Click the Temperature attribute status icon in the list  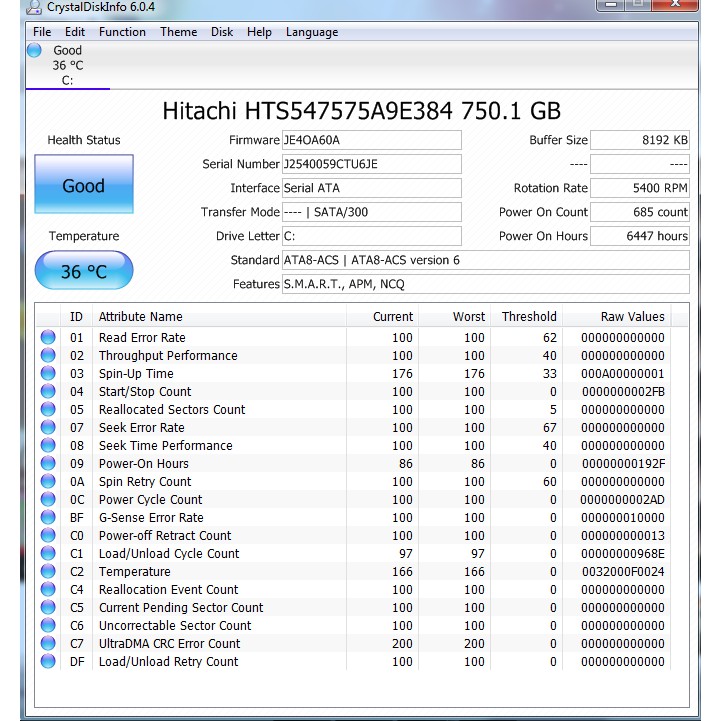tap(48, 572)
